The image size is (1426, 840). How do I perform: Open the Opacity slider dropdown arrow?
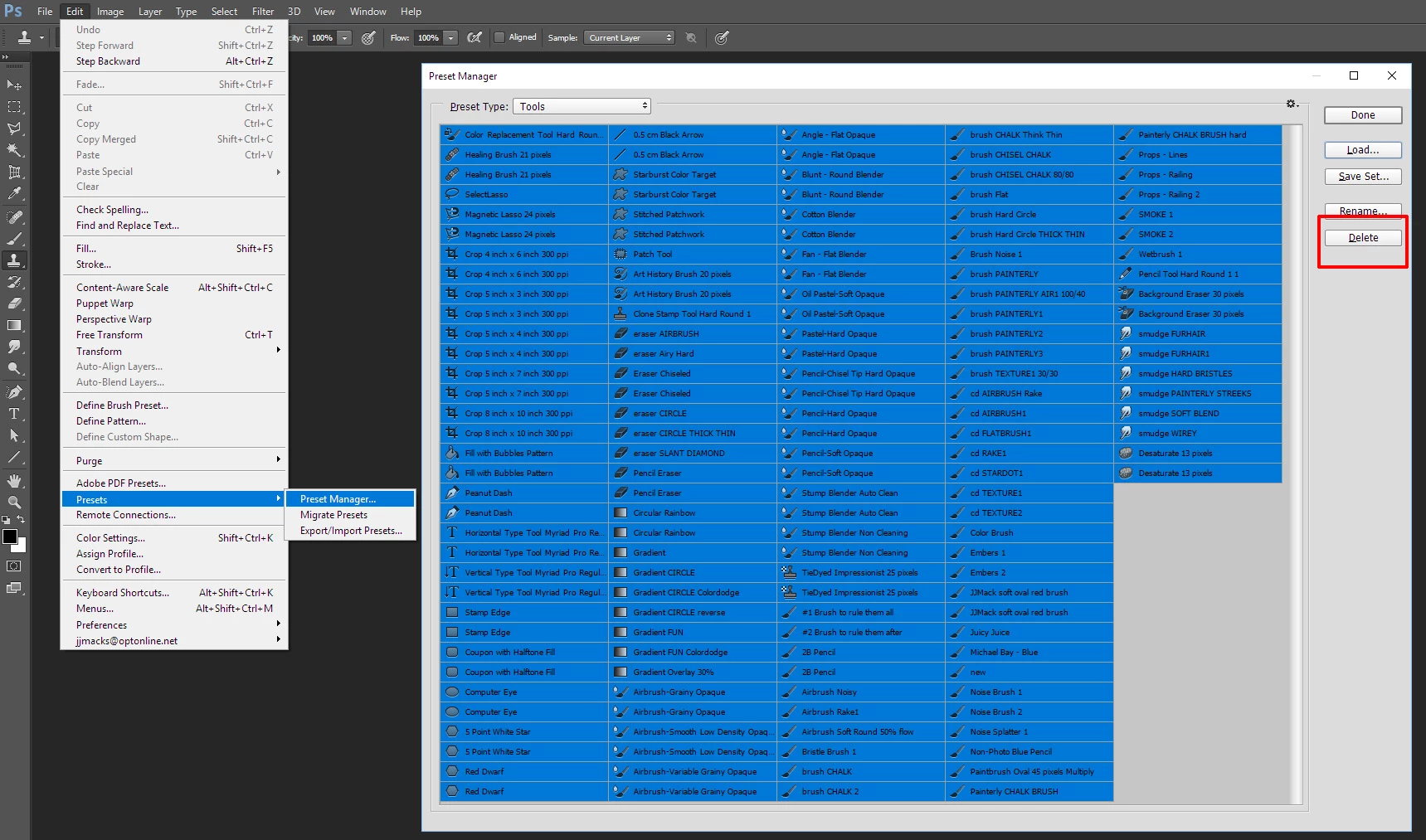tap(345, 37)
